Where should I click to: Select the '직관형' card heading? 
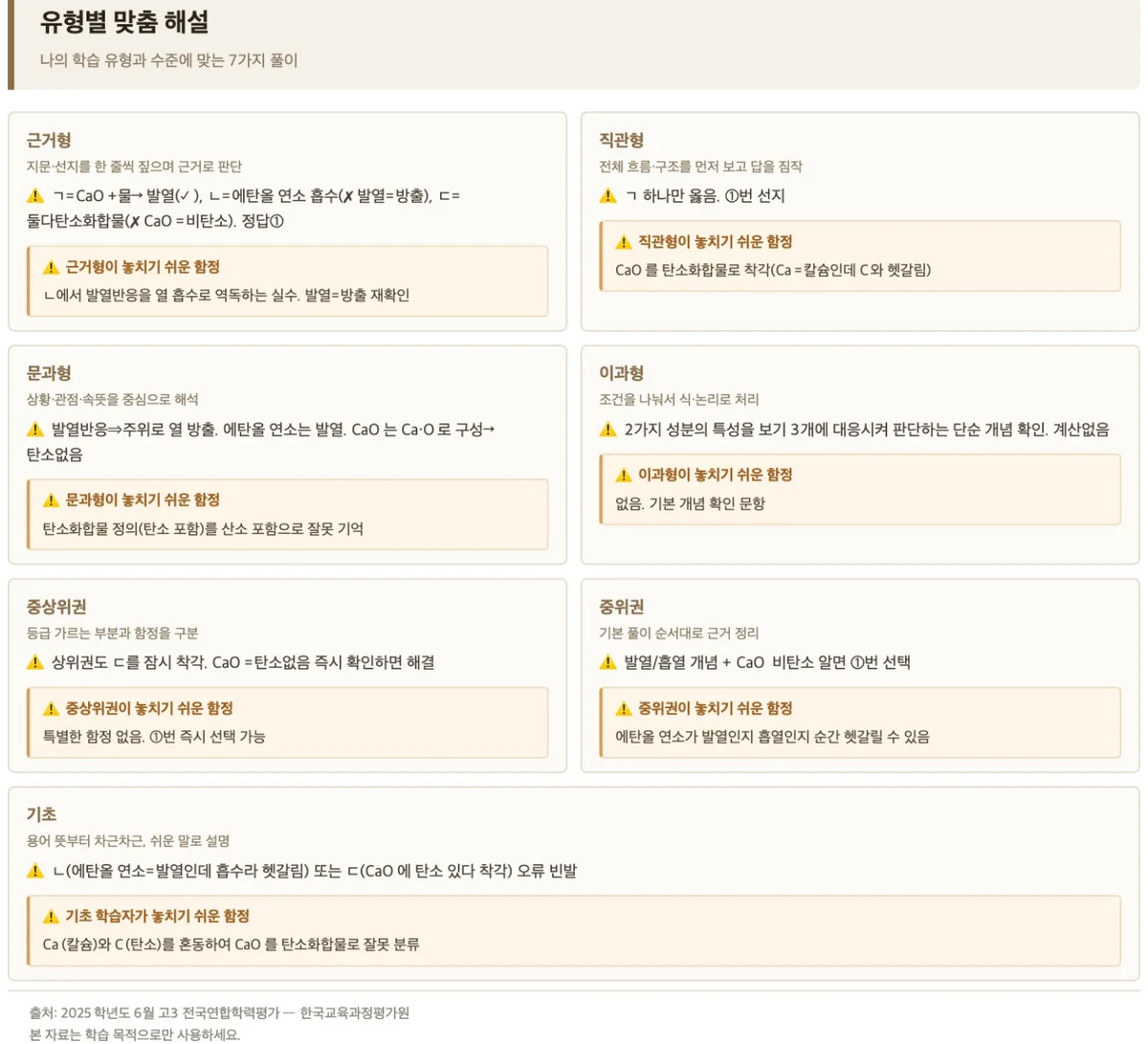tap(622, 141)
